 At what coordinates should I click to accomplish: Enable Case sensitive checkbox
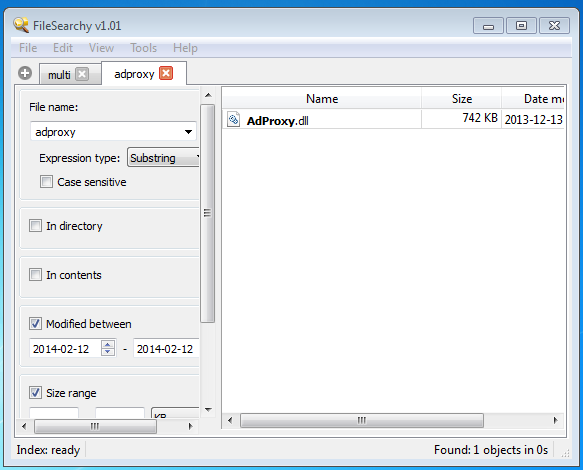pos(46,182)
